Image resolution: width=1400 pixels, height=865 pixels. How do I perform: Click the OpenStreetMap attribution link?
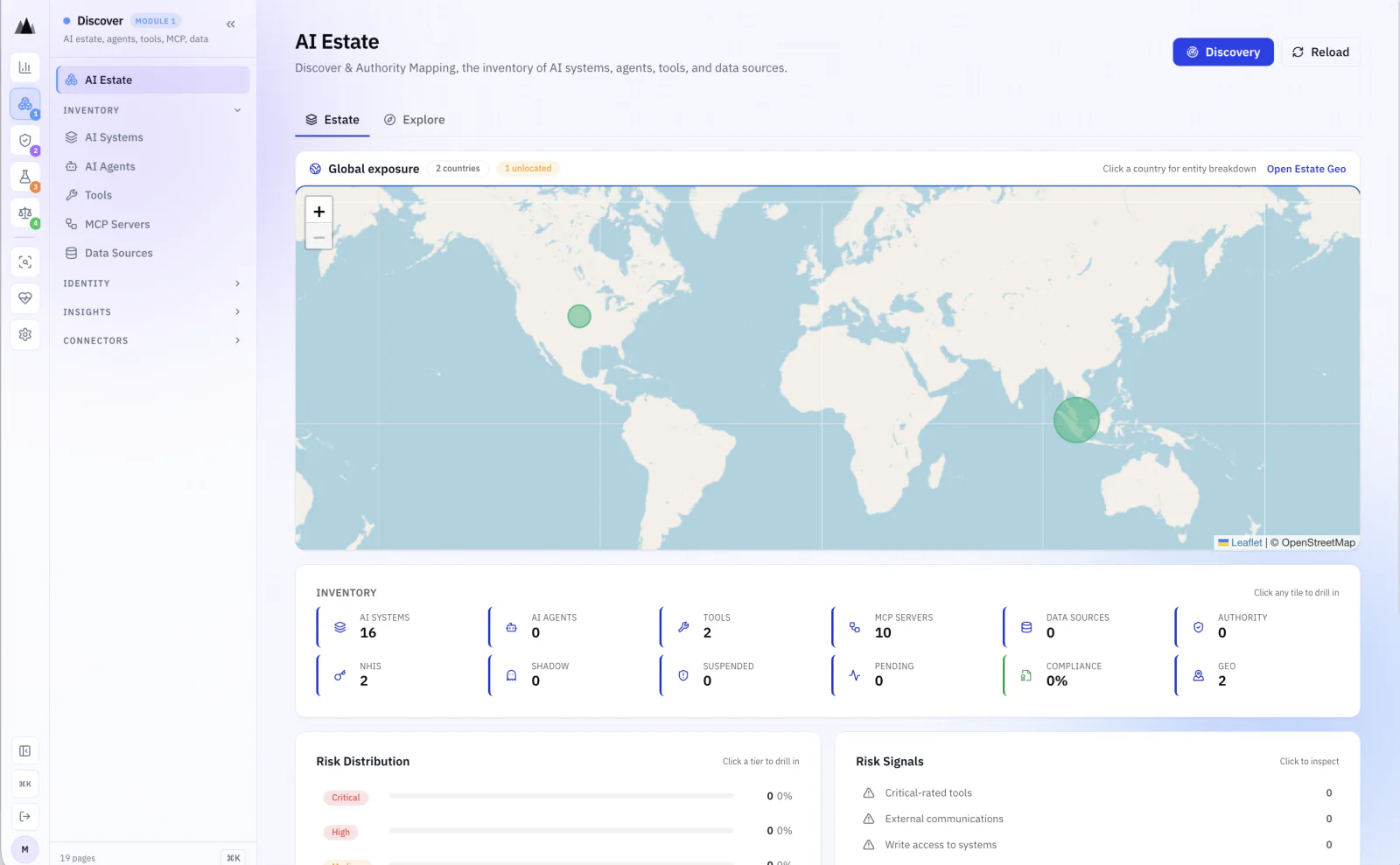coord(1319,542)
